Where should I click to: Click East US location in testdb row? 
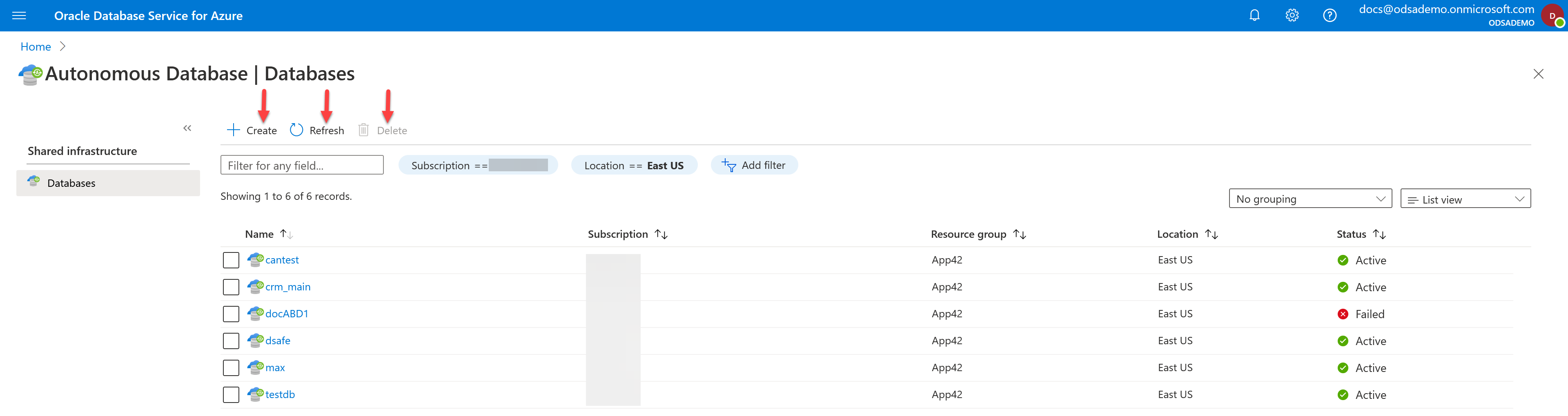(1175, 394)
